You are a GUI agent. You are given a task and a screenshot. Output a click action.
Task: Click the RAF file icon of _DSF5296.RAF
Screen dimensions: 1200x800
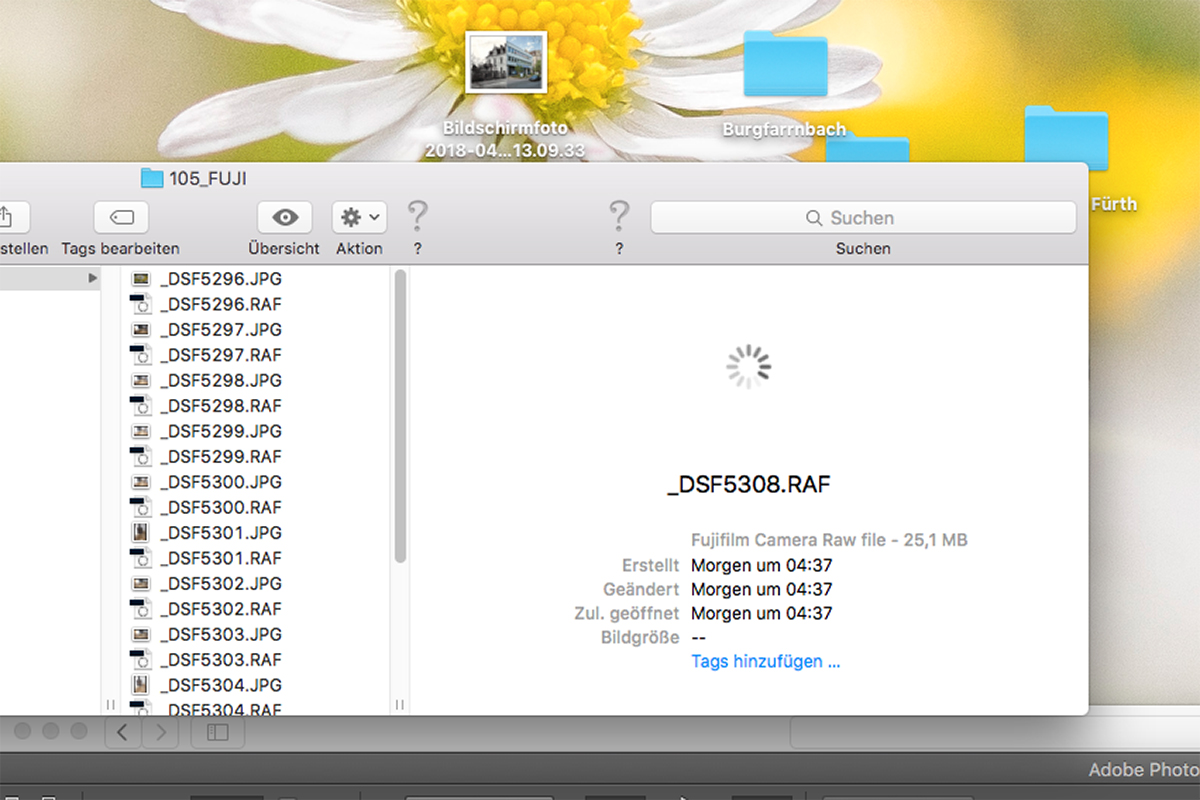(140, 304)
